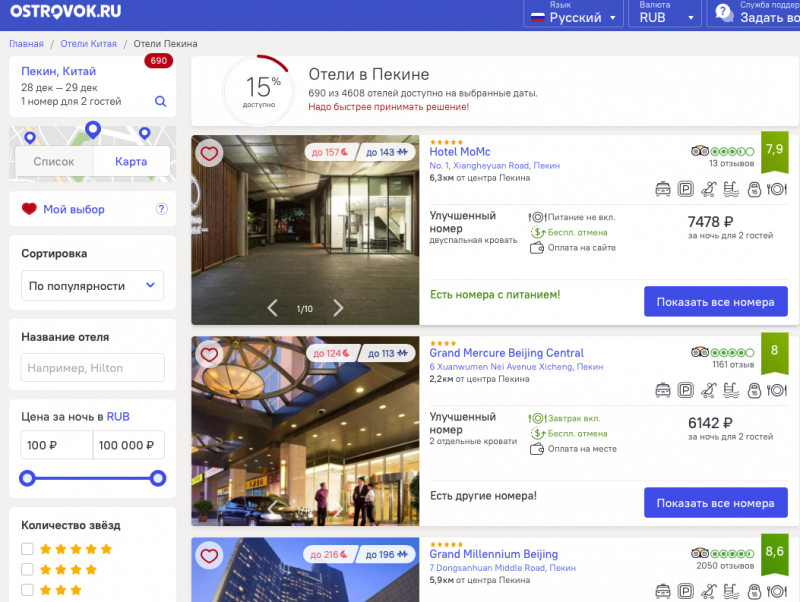Screen dimensions: 800x602
Task: Open the Hotel MoMc title link
Action: point(460,152)
